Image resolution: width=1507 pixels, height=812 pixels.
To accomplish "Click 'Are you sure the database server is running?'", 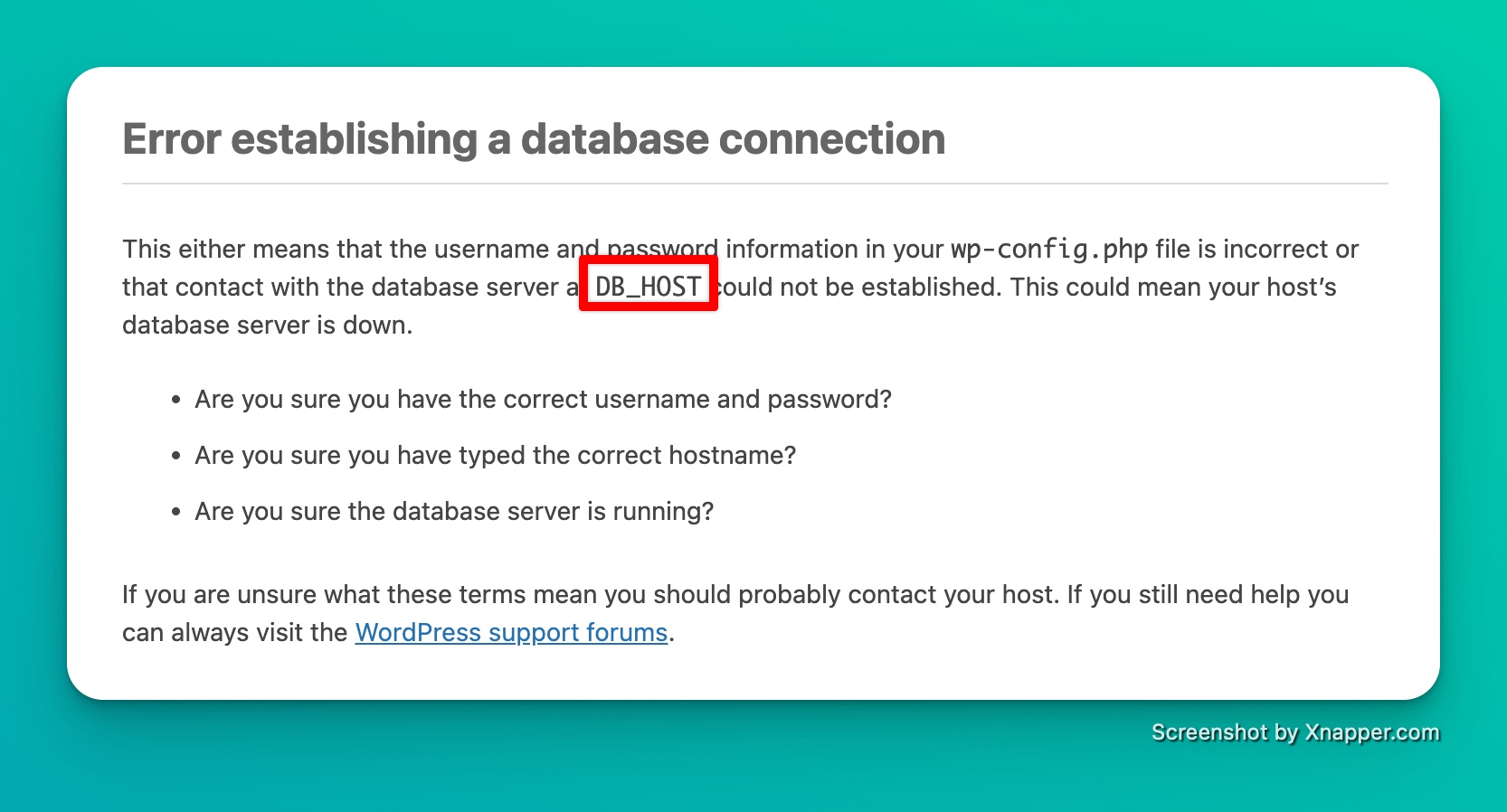I will pyautogui.click(x=454, y=512).
